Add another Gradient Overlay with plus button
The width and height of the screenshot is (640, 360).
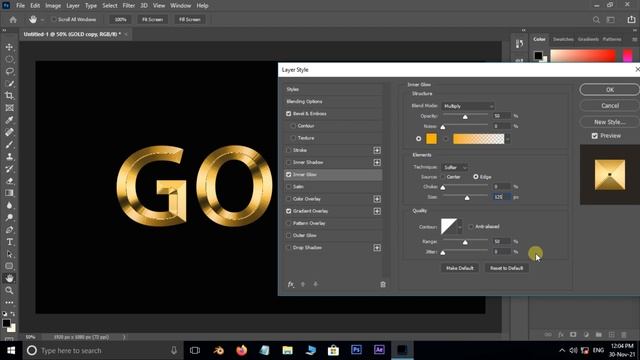[377, 211]
